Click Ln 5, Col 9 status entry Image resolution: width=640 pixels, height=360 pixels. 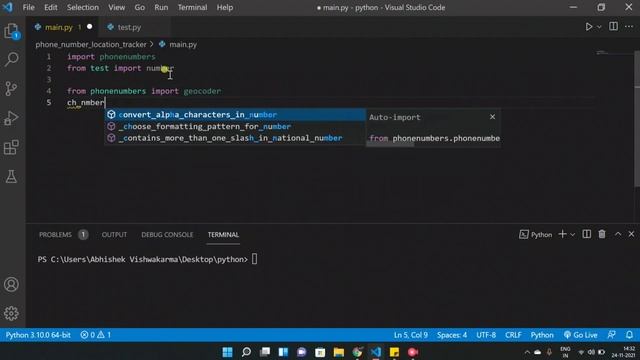pyautogui.click(x=411, y=335)
